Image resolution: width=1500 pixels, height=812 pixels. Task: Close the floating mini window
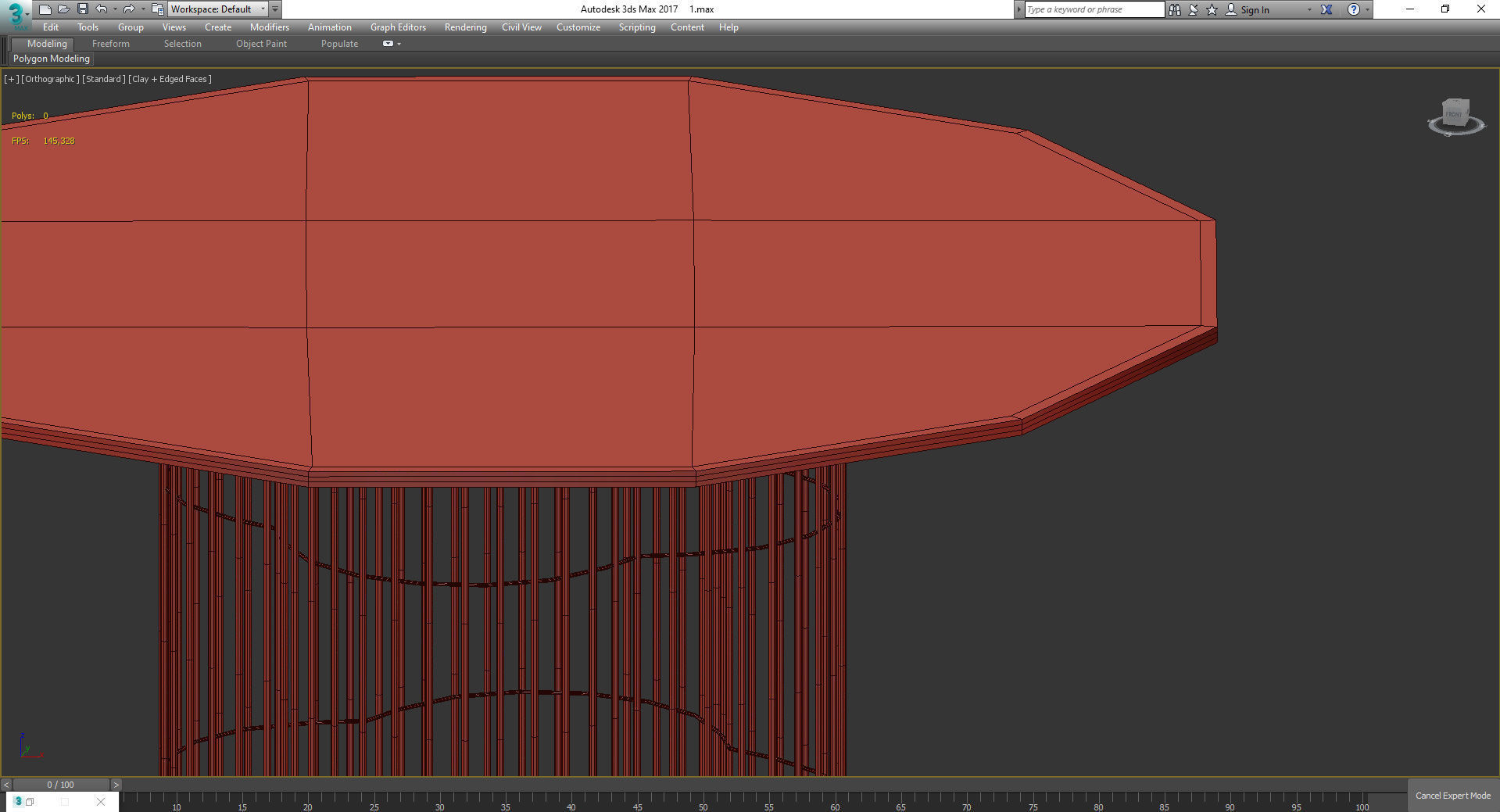[101, 802]
